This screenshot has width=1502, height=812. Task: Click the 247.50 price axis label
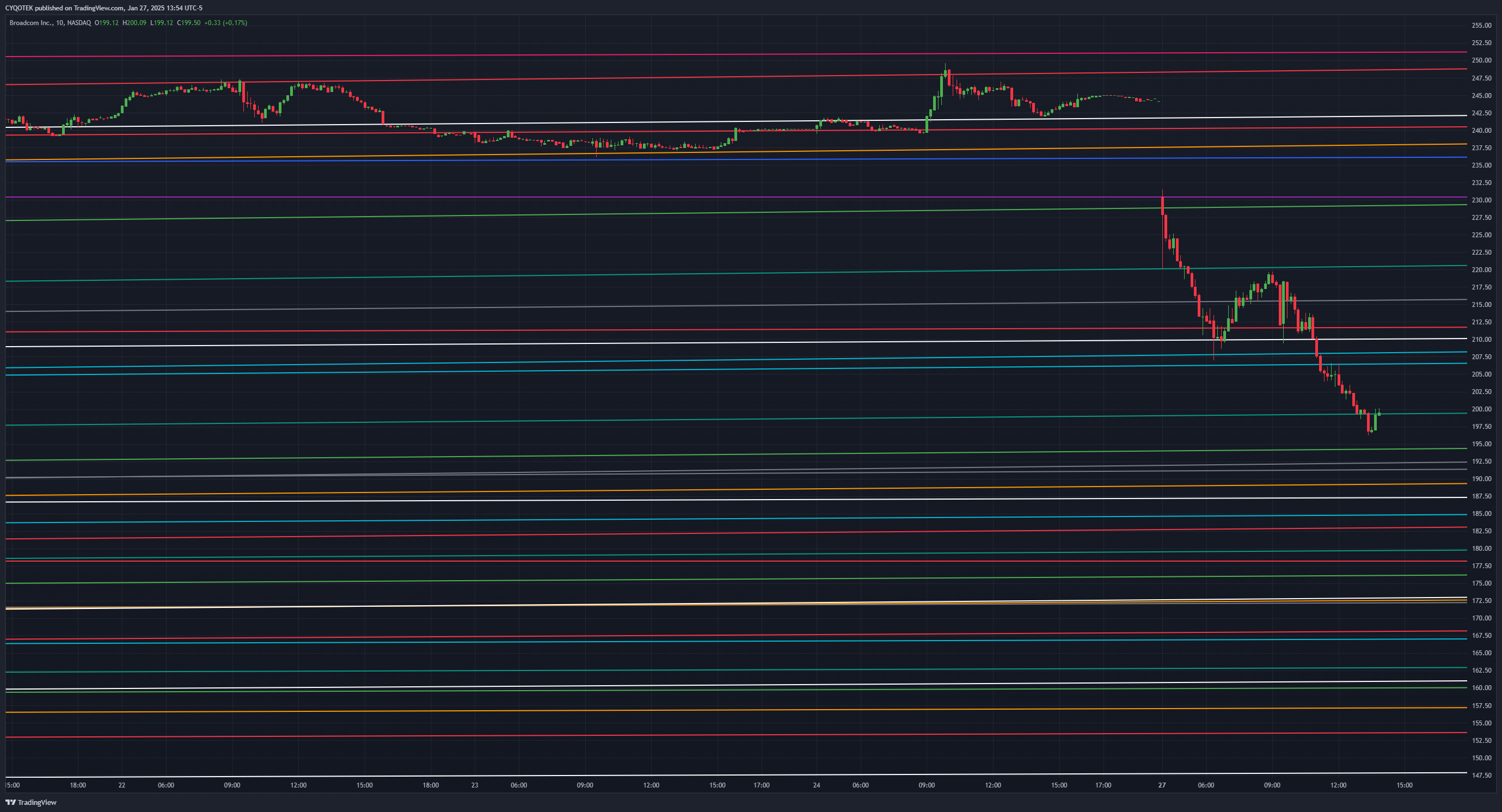tap(1482, 78)
